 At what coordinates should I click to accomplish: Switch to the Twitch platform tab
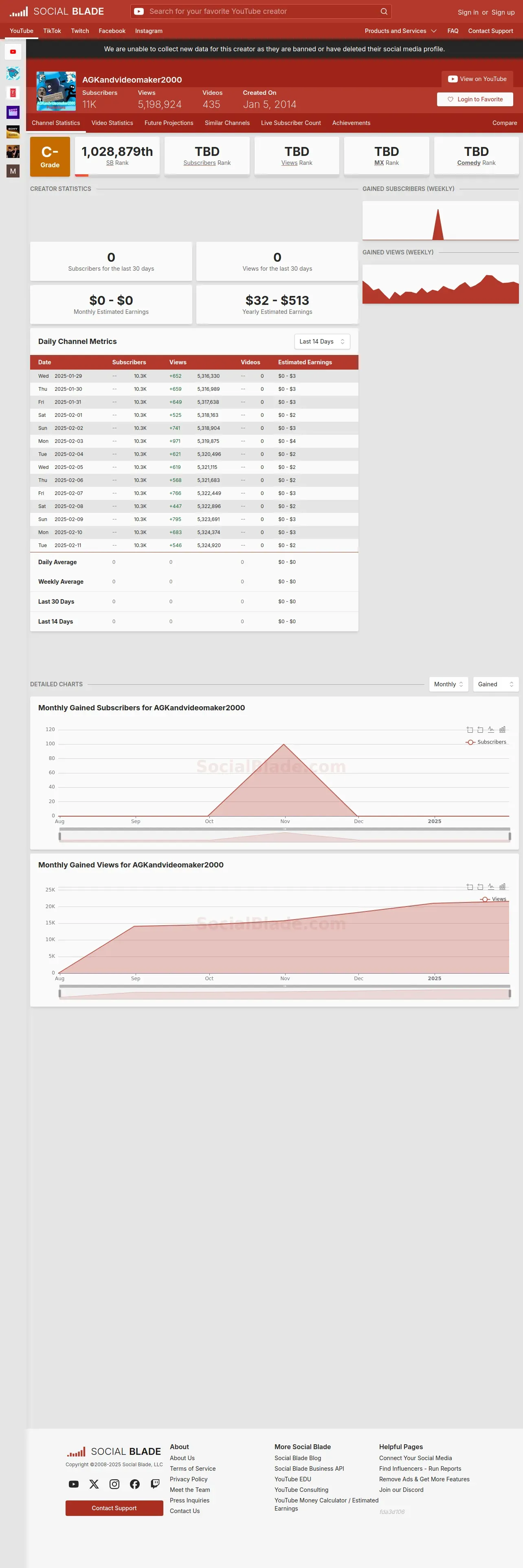pyautogui.click(x=80, y=31)
